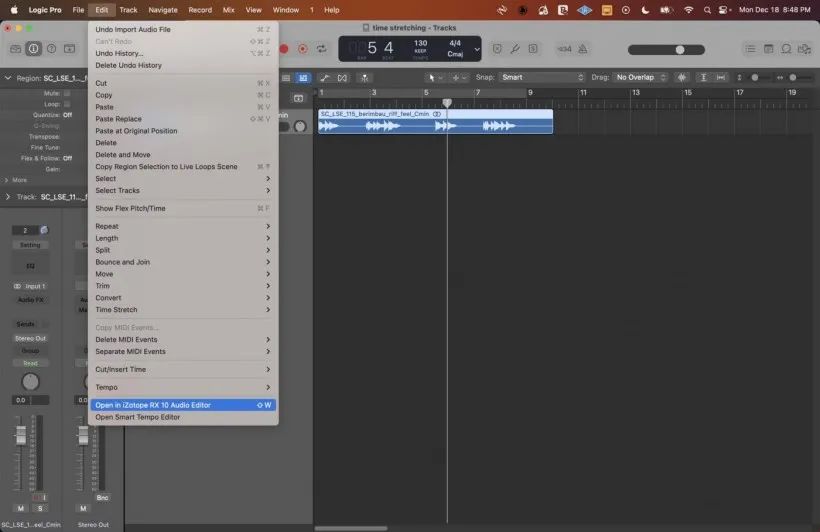Toggle the Flex view icon

(x=342, y=78)
